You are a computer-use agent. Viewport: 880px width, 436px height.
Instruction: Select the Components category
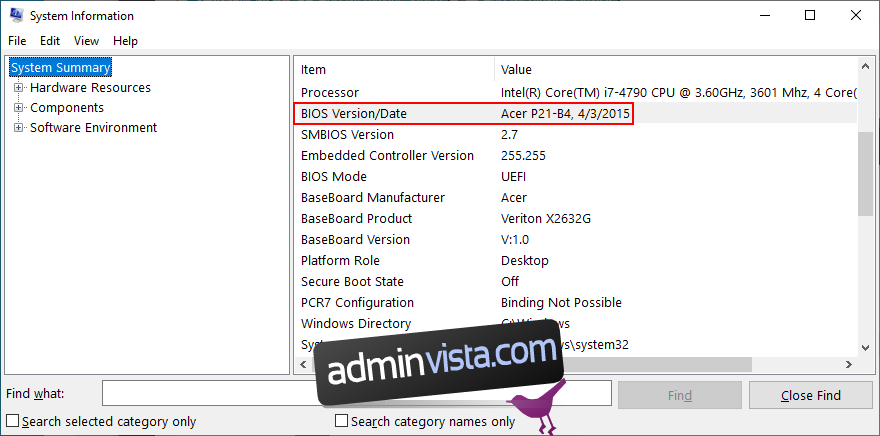click(x=67, y=108)
